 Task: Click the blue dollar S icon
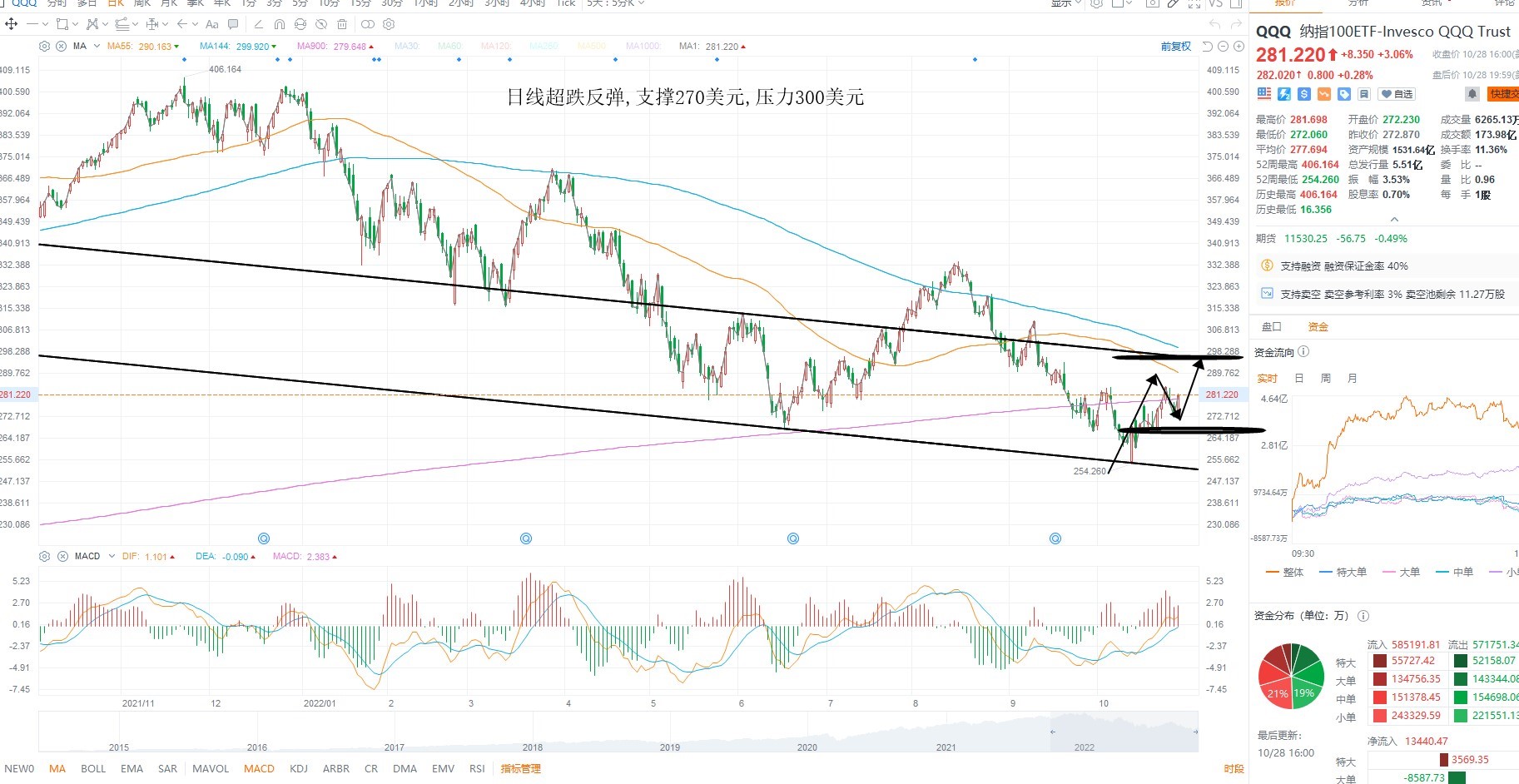1304,94
